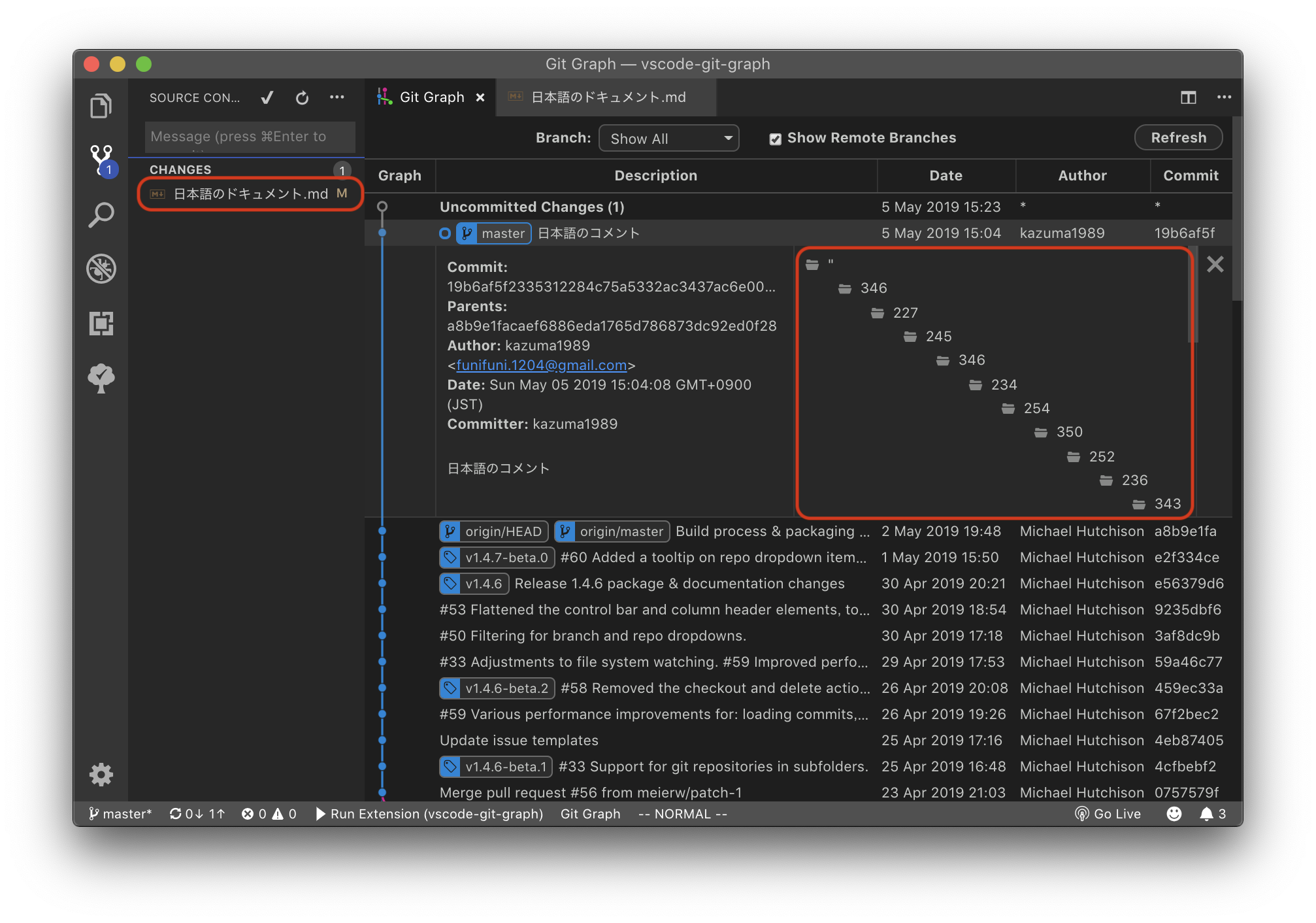1316x923 pixels.
Task: Open the feedback smiley in status bar
Action: tap(1174, 813)
